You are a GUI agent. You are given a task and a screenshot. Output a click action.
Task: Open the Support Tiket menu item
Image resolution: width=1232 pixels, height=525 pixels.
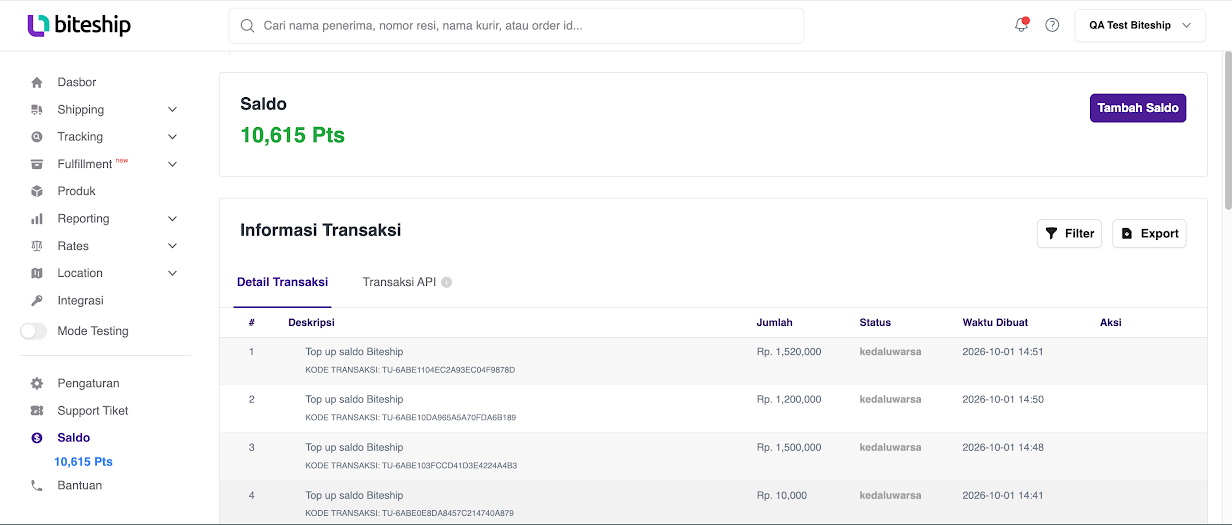[x=93, y=411]
